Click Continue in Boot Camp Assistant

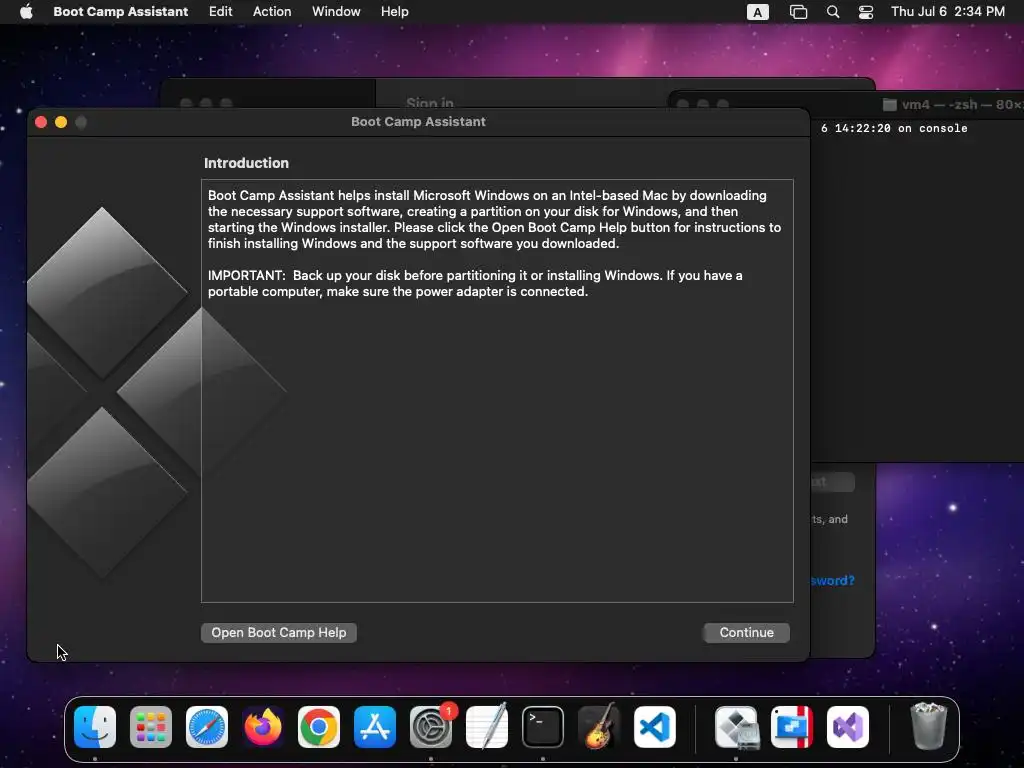coord(746,632)
